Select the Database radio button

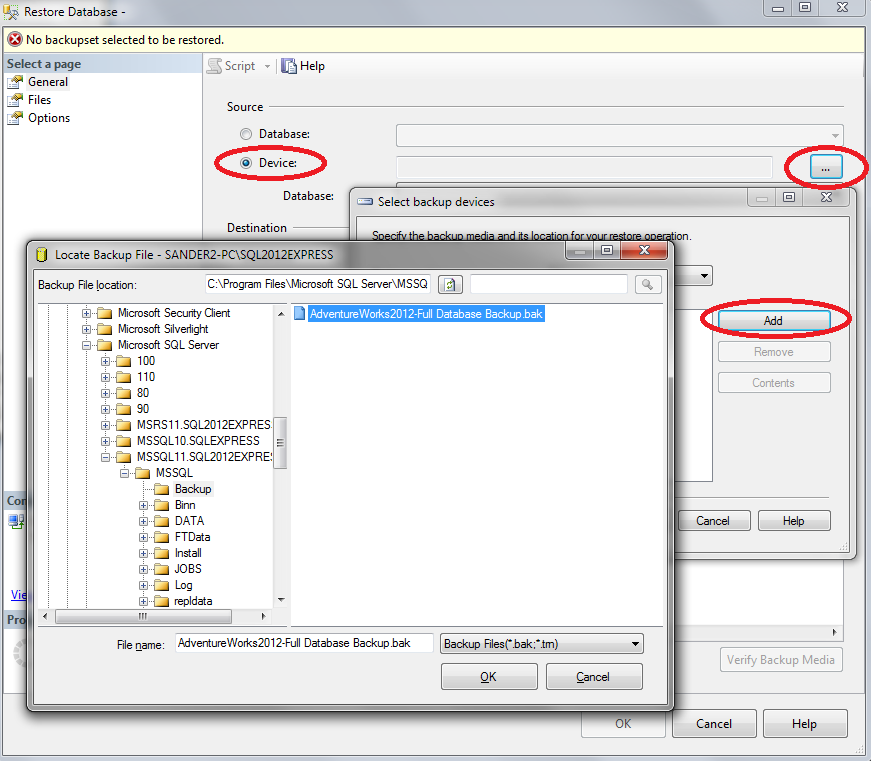coord(245,134)
